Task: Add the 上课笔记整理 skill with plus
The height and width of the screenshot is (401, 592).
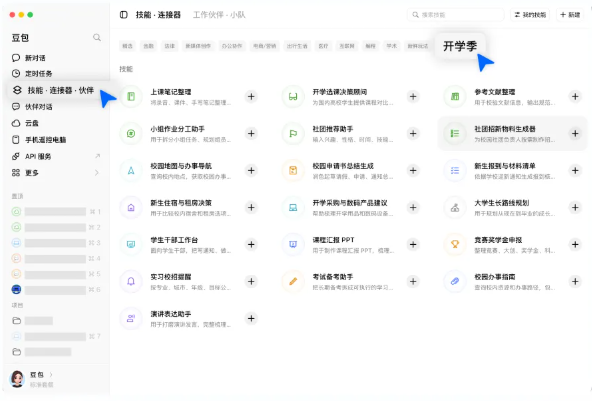Action: [251, 97]
